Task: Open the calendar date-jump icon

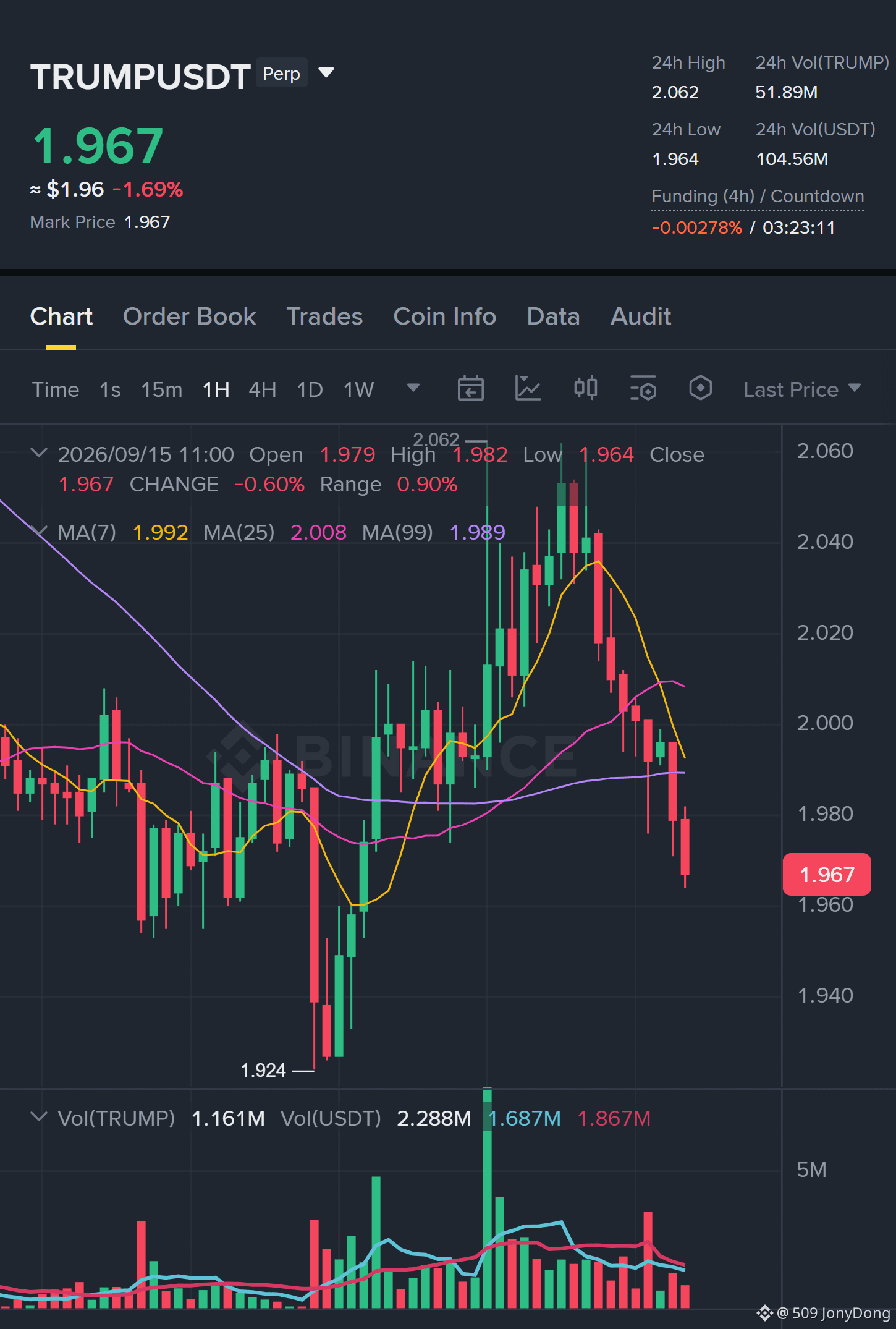Action: point(470,389)
